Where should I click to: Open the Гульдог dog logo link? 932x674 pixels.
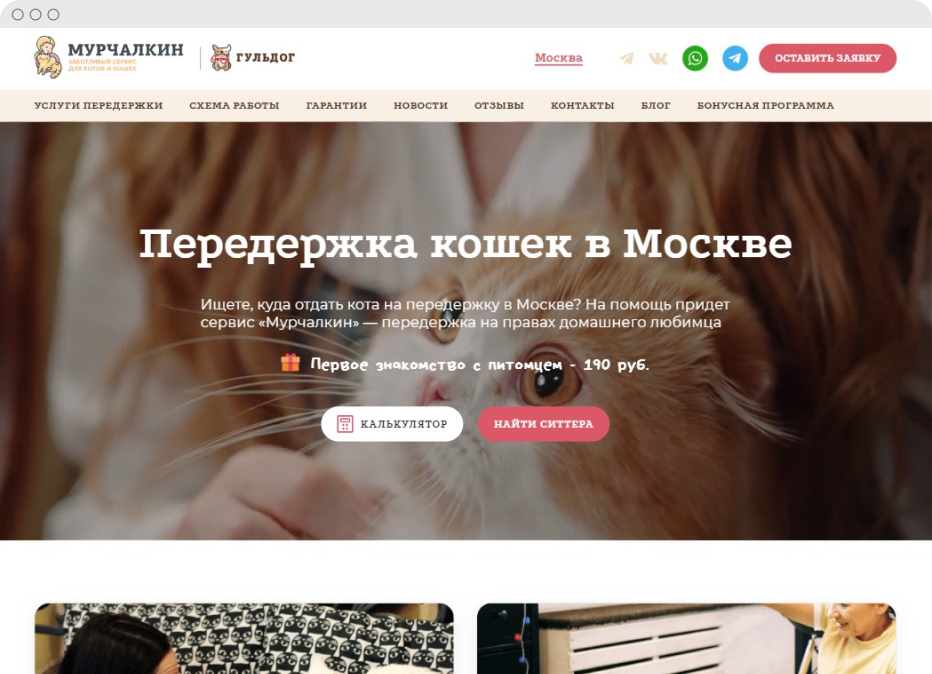[x=253, y=58]
